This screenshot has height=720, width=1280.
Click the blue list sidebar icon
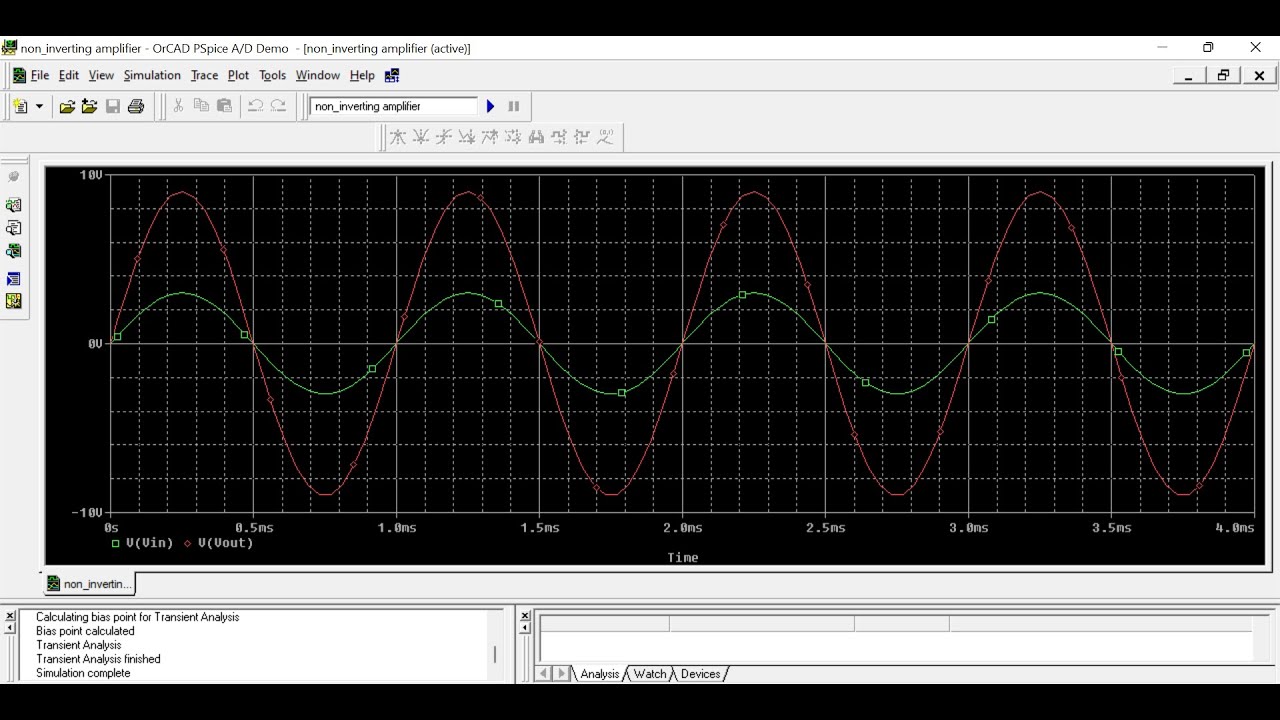tap(14, 279)
